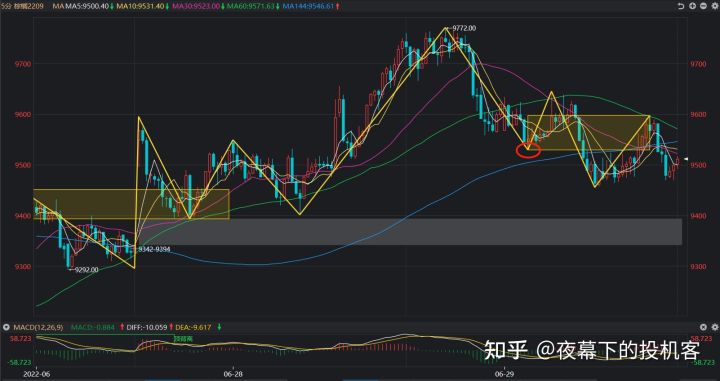This screenshot has width=720, height=381.
Task: Click the 9292.00 low price label
Action: pyautogui.click(x=86, y=270)
